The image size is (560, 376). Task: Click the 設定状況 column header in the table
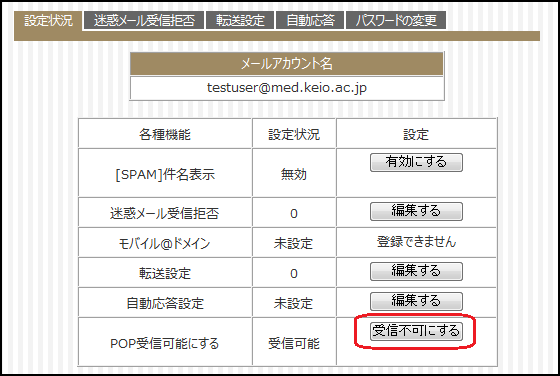(x=294, y=134)
